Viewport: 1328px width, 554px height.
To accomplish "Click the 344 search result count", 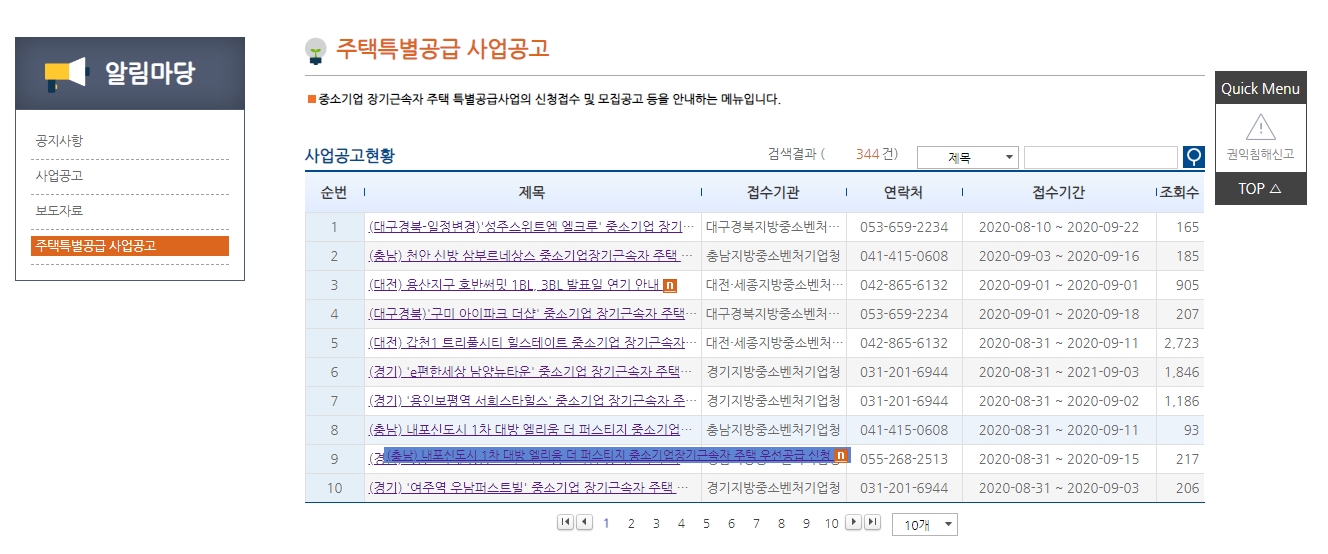I will 867,154.
